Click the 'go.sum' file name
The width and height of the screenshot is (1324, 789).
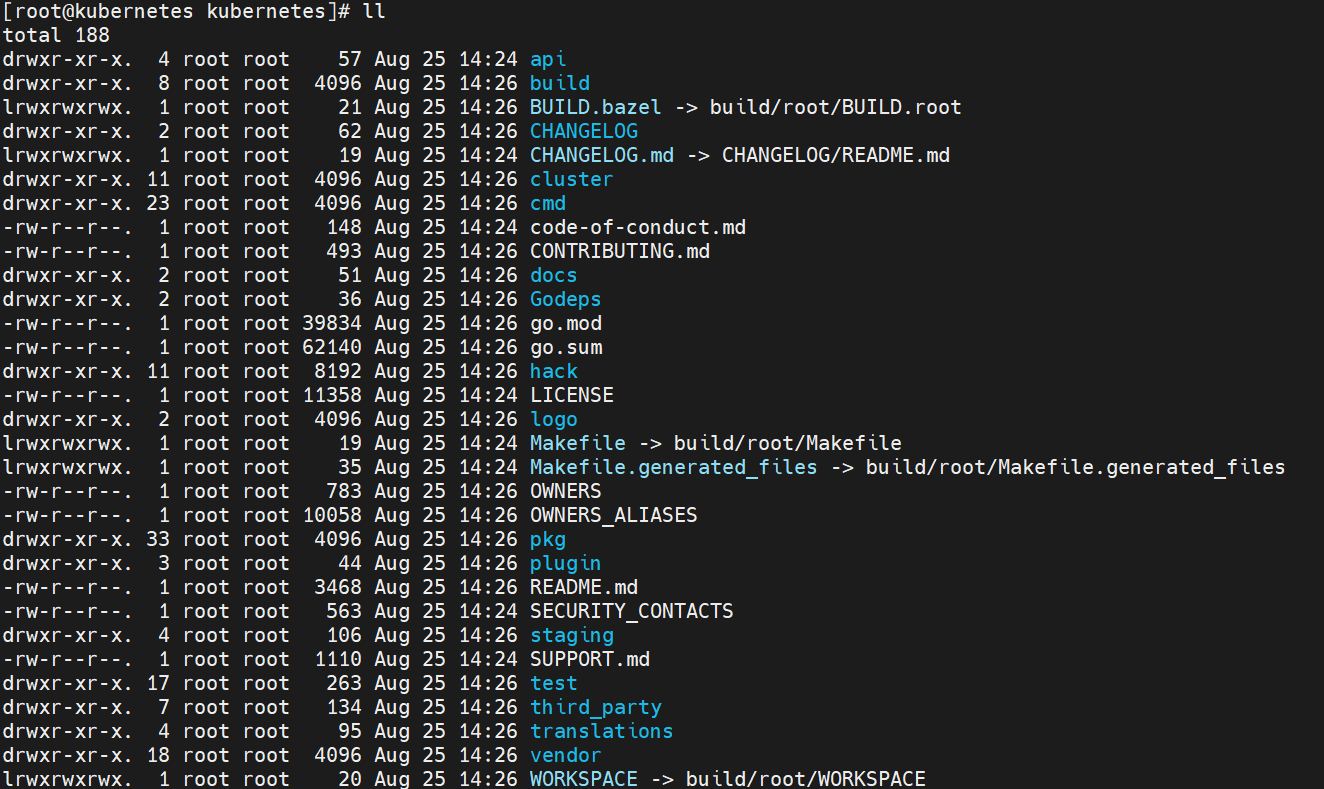566,347
